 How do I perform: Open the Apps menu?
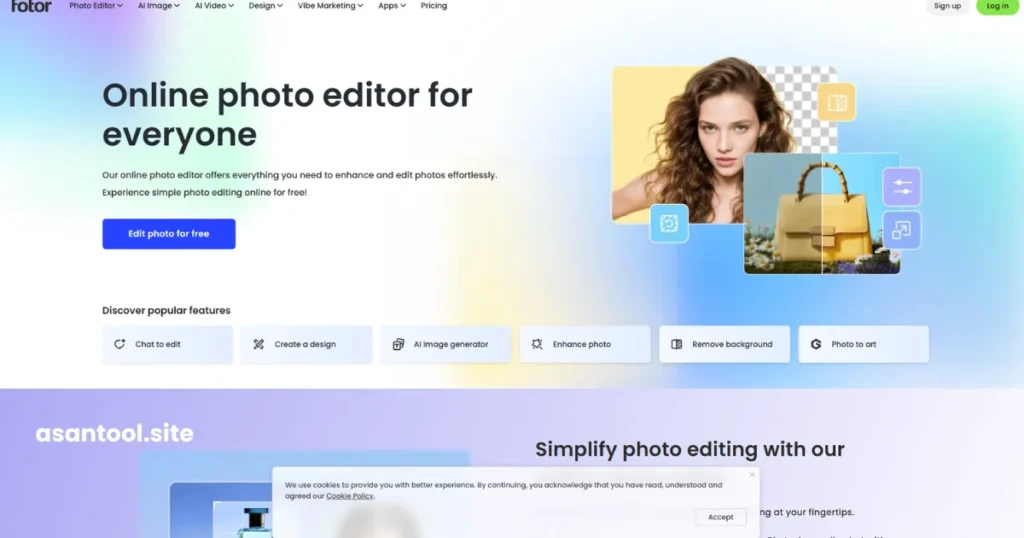click(392, 6)
